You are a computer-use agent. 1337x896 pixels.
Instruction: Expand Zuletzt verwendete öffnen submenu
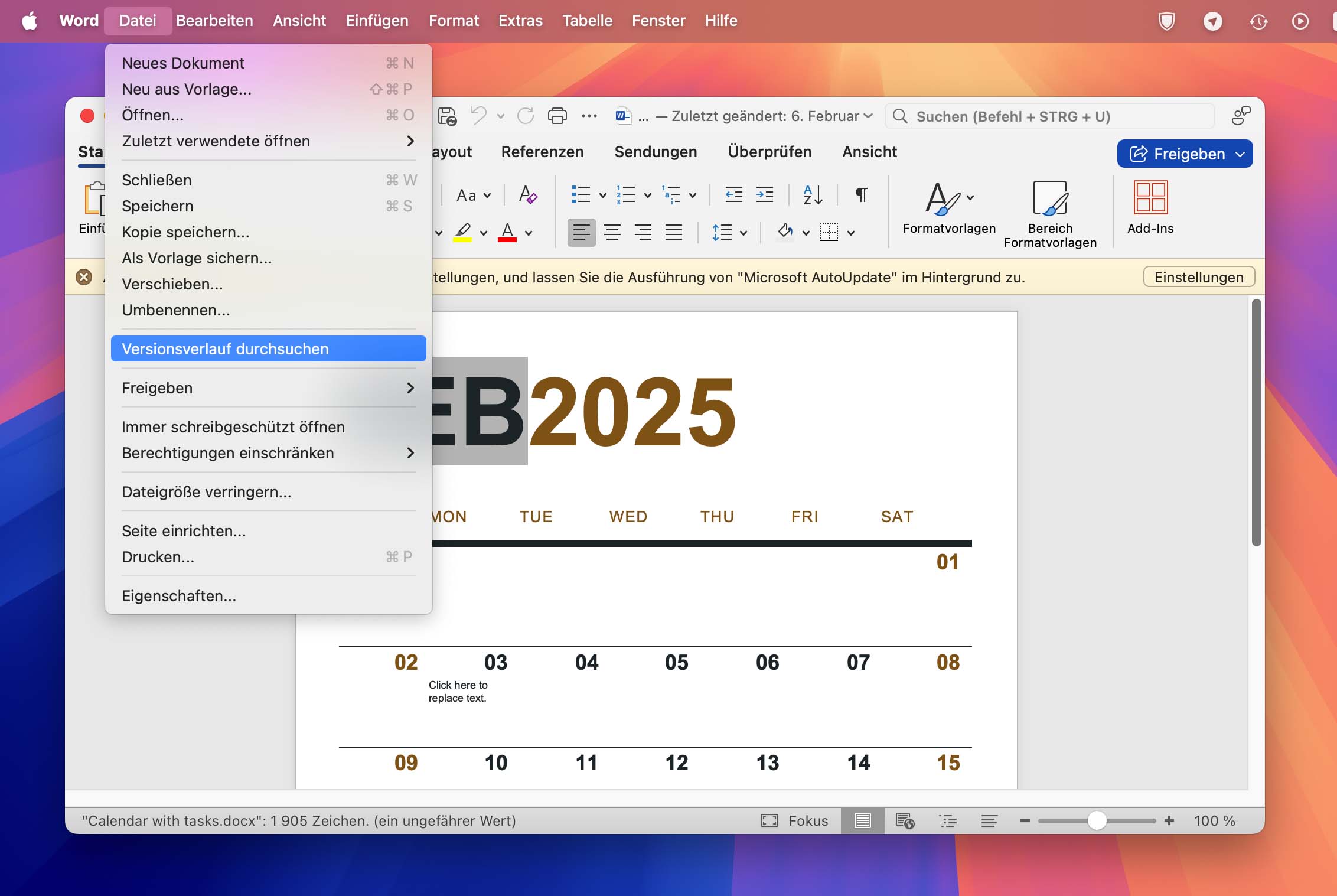[x=269, y=141]
